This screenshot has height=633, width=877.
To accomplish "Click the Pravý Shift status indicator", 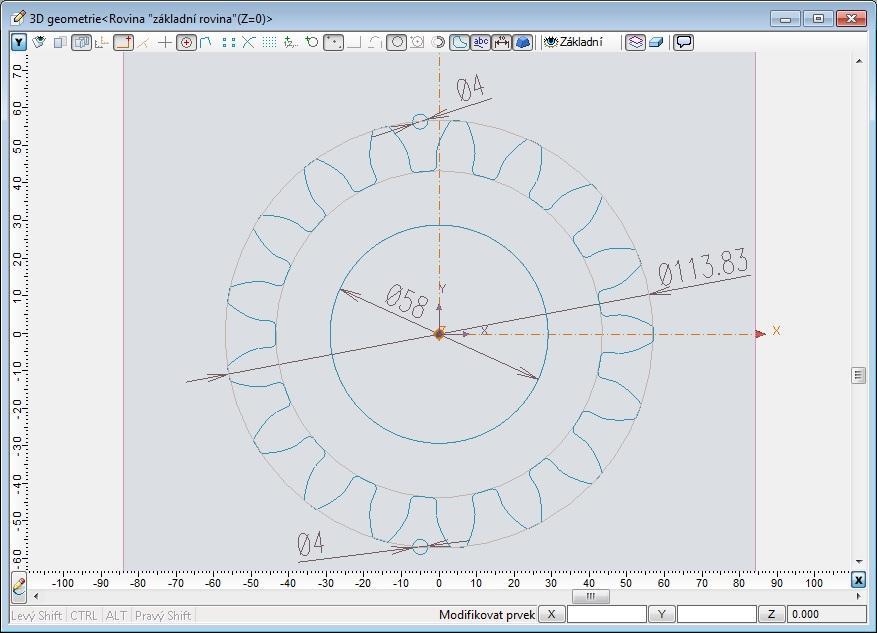I will [x=163, y=616].
